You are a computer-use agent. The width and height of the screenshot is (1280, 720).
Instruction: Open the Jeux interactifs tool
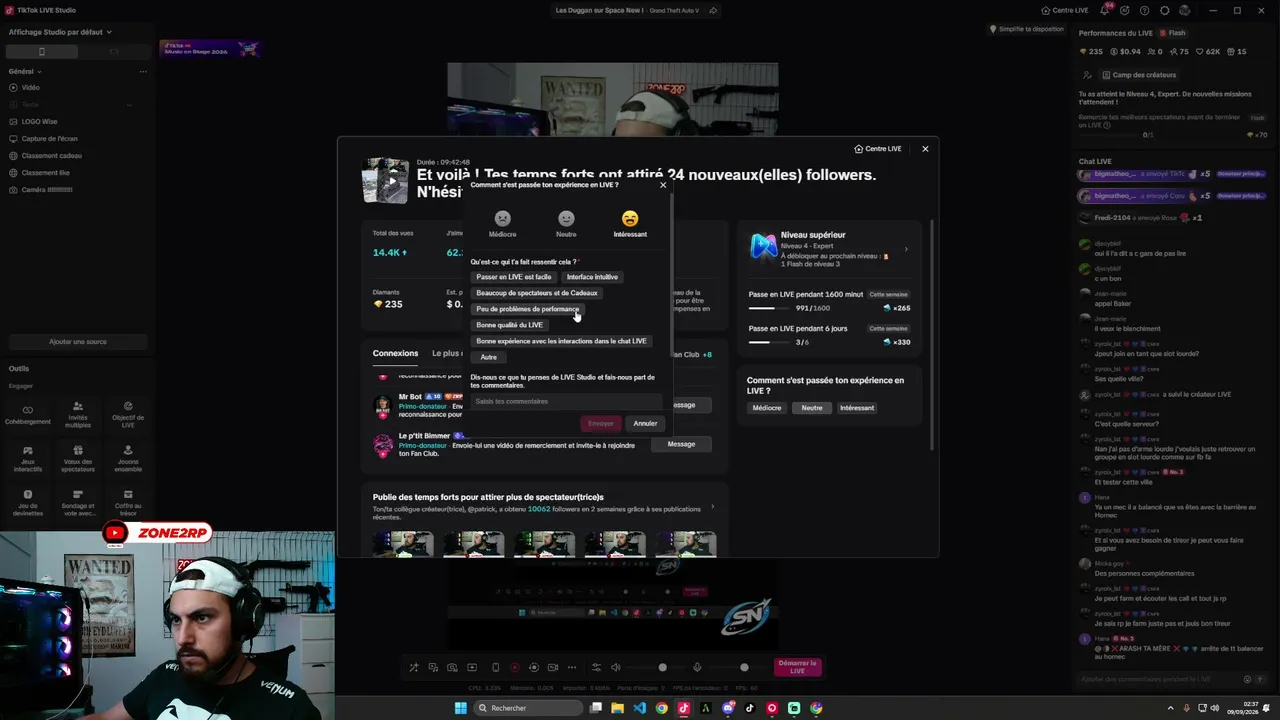pyautogui.click(x=28, y=458)
